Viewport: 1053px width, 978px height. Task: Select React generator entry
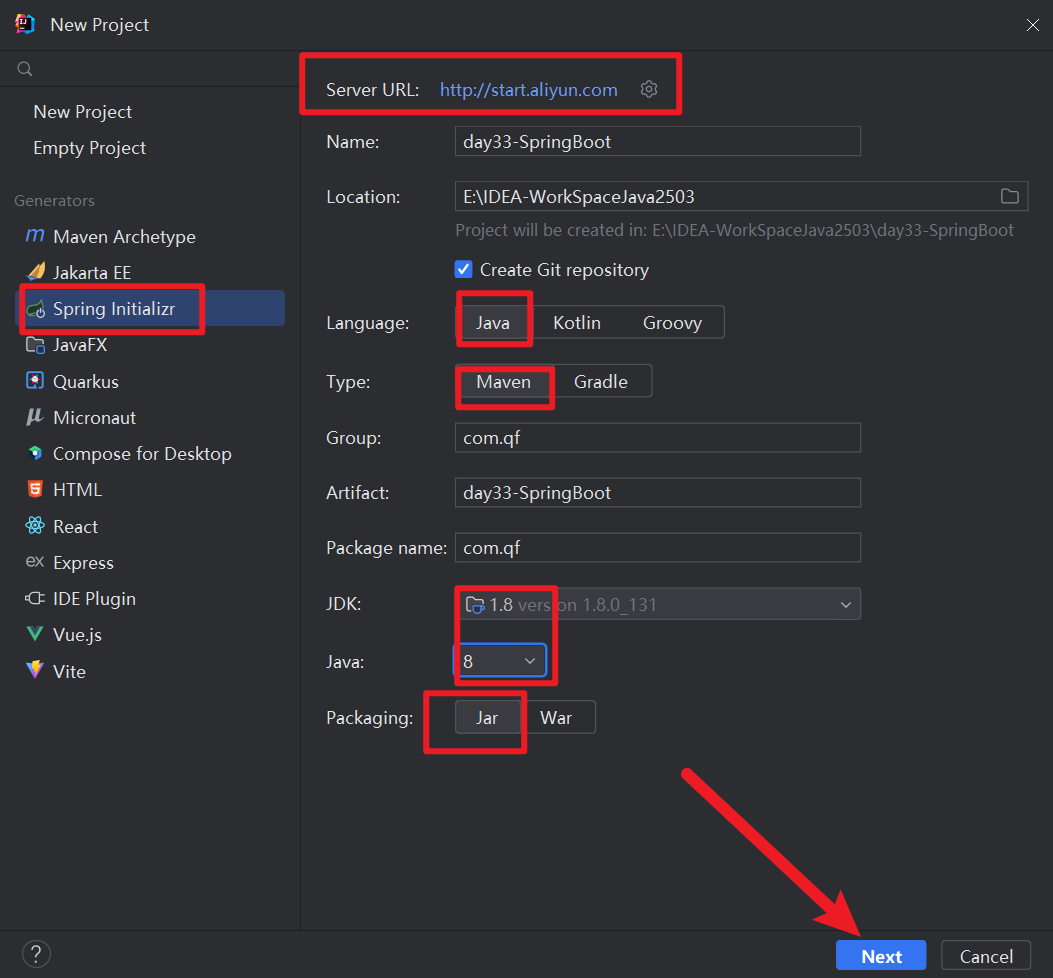[x=75, y=527]
